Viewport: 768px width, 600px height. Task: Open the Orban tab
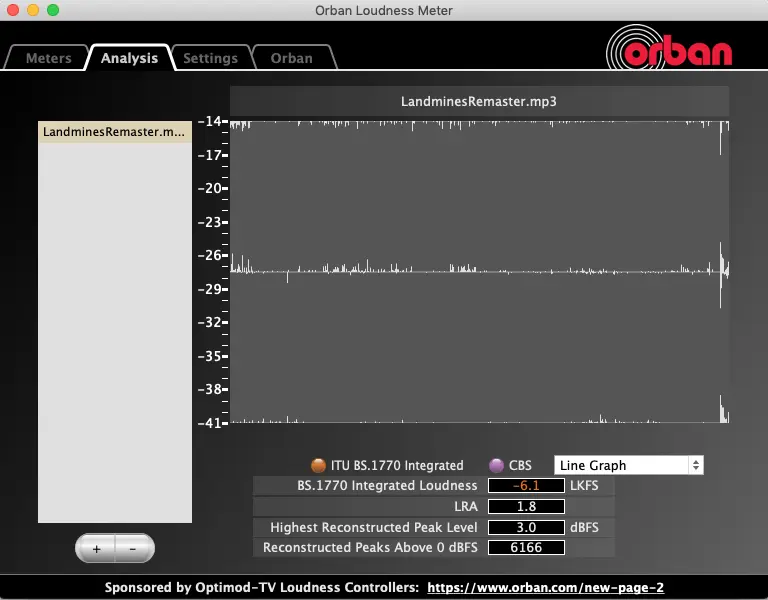coord(291,58)
